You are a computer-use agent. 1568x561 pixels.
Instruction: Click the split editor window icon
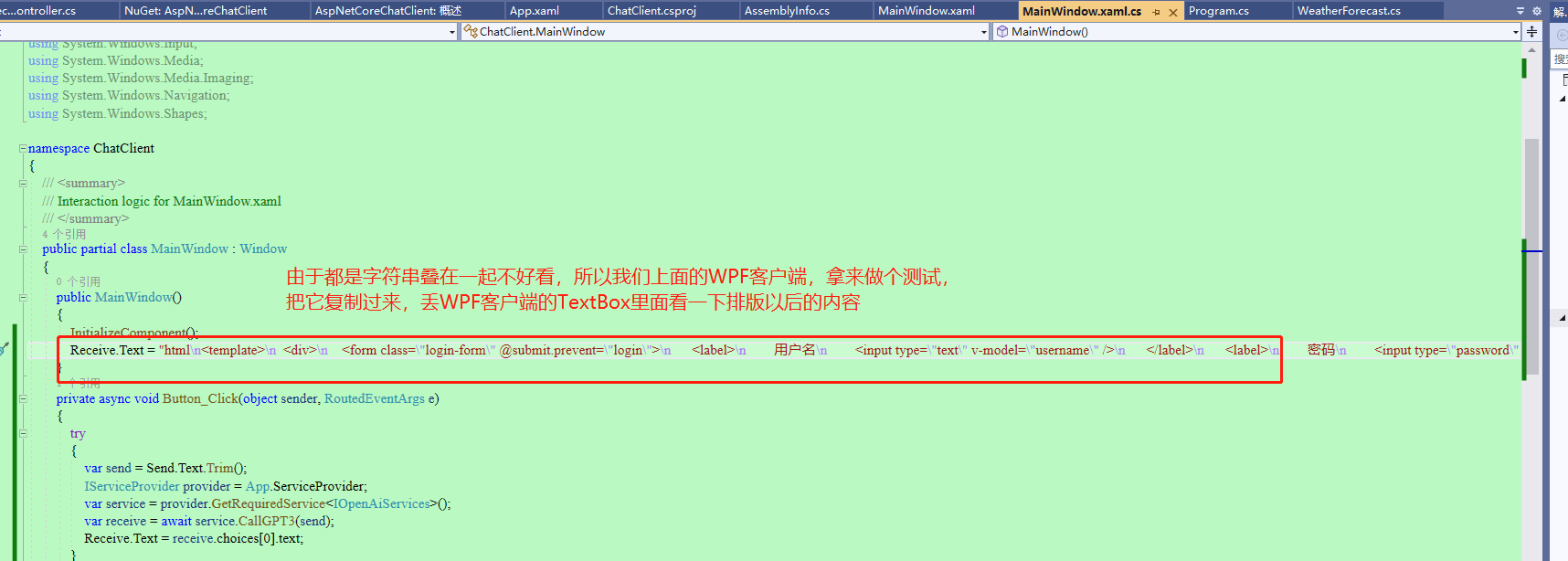1531,32
